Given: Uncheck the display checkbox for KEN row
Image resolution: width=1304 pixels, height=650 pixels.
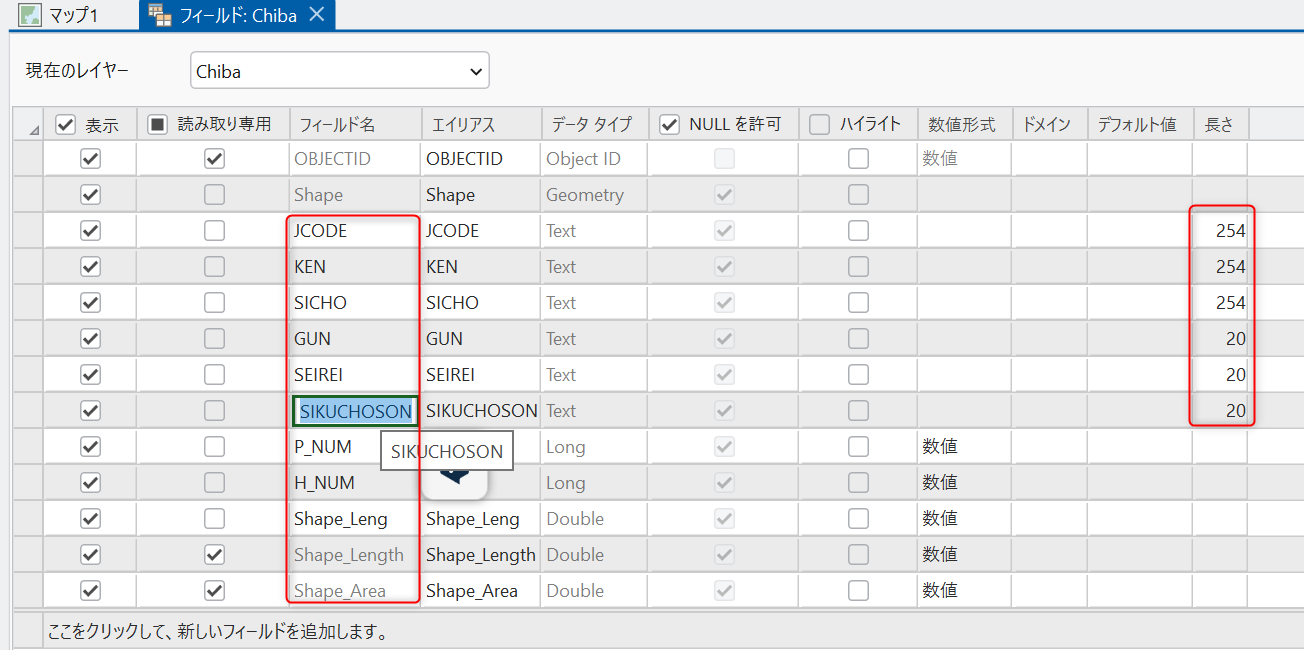Looking at the screenshot, I should coord(91,267).
